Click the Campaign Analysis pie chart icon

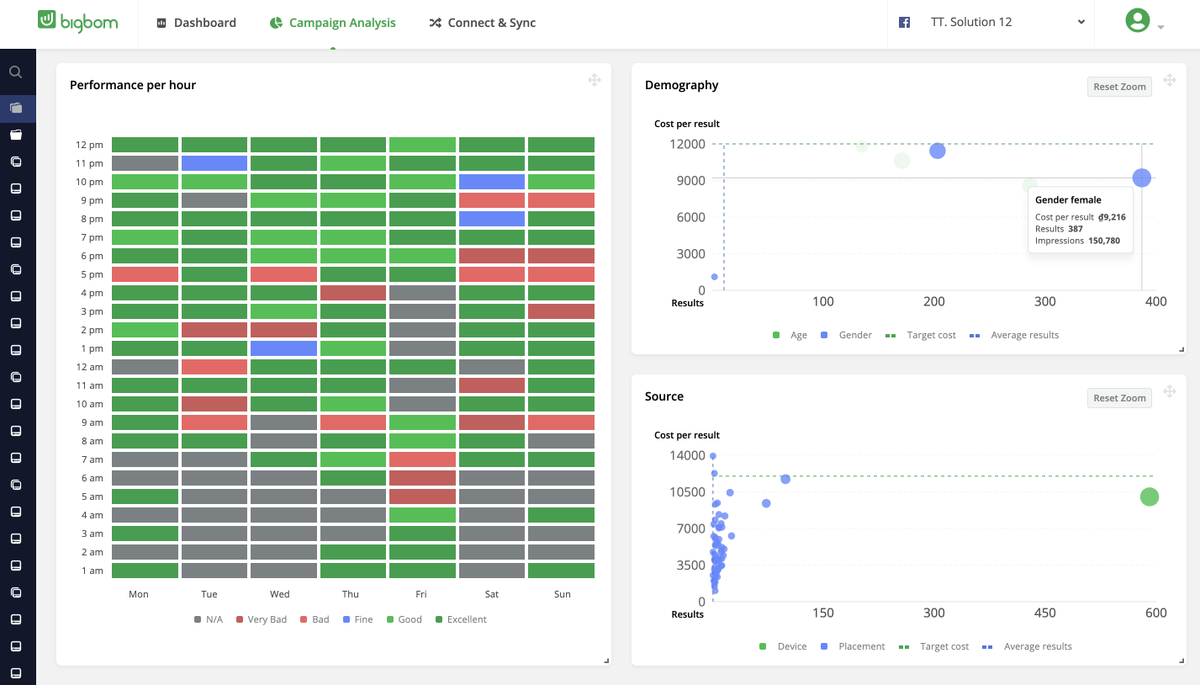pyautogui.click(x=276, y=23)
